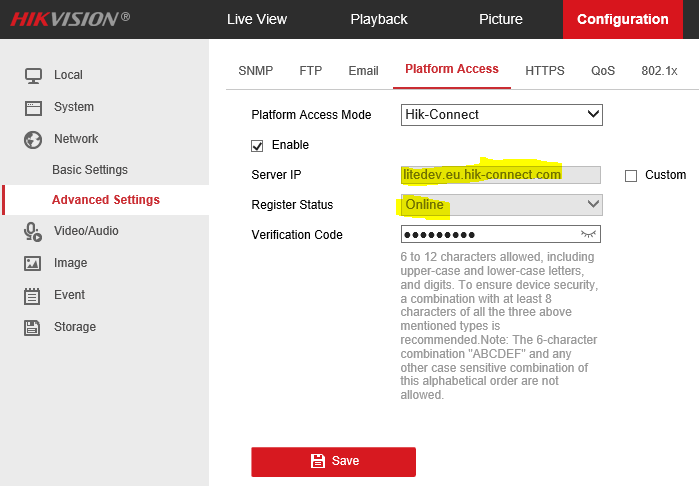
Task: Expand the Register Status dropdown
Action: click(x=501, y=205)
